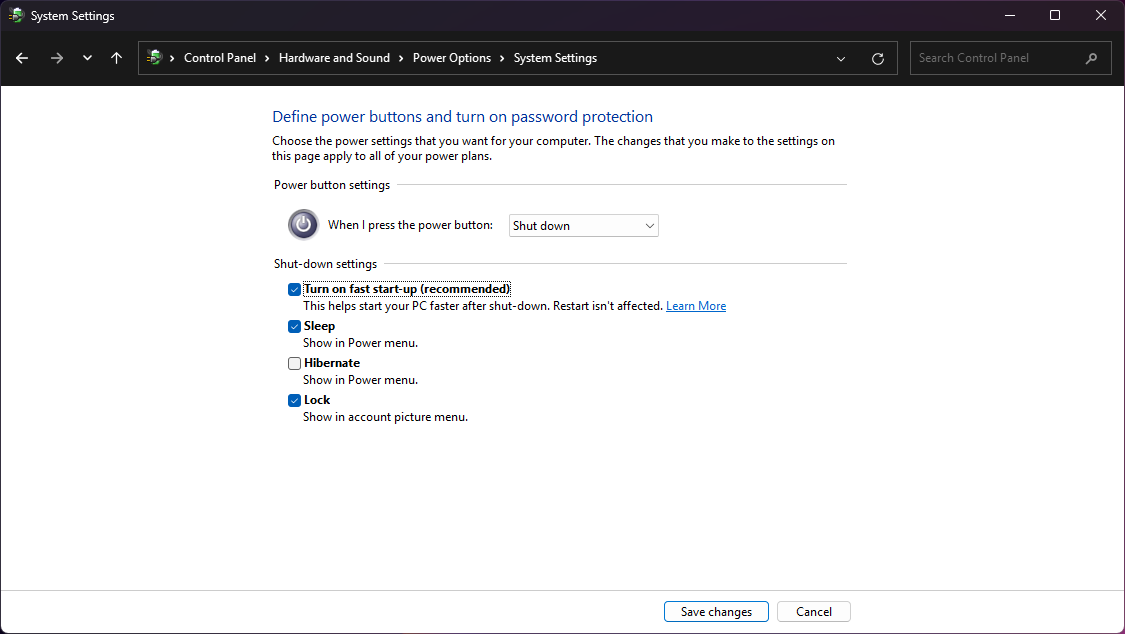The height and width of the screenshot is (634, 1125).
Task: Navigate to Control Panel via breadcrumb
Action: click(x=220, y=58)
